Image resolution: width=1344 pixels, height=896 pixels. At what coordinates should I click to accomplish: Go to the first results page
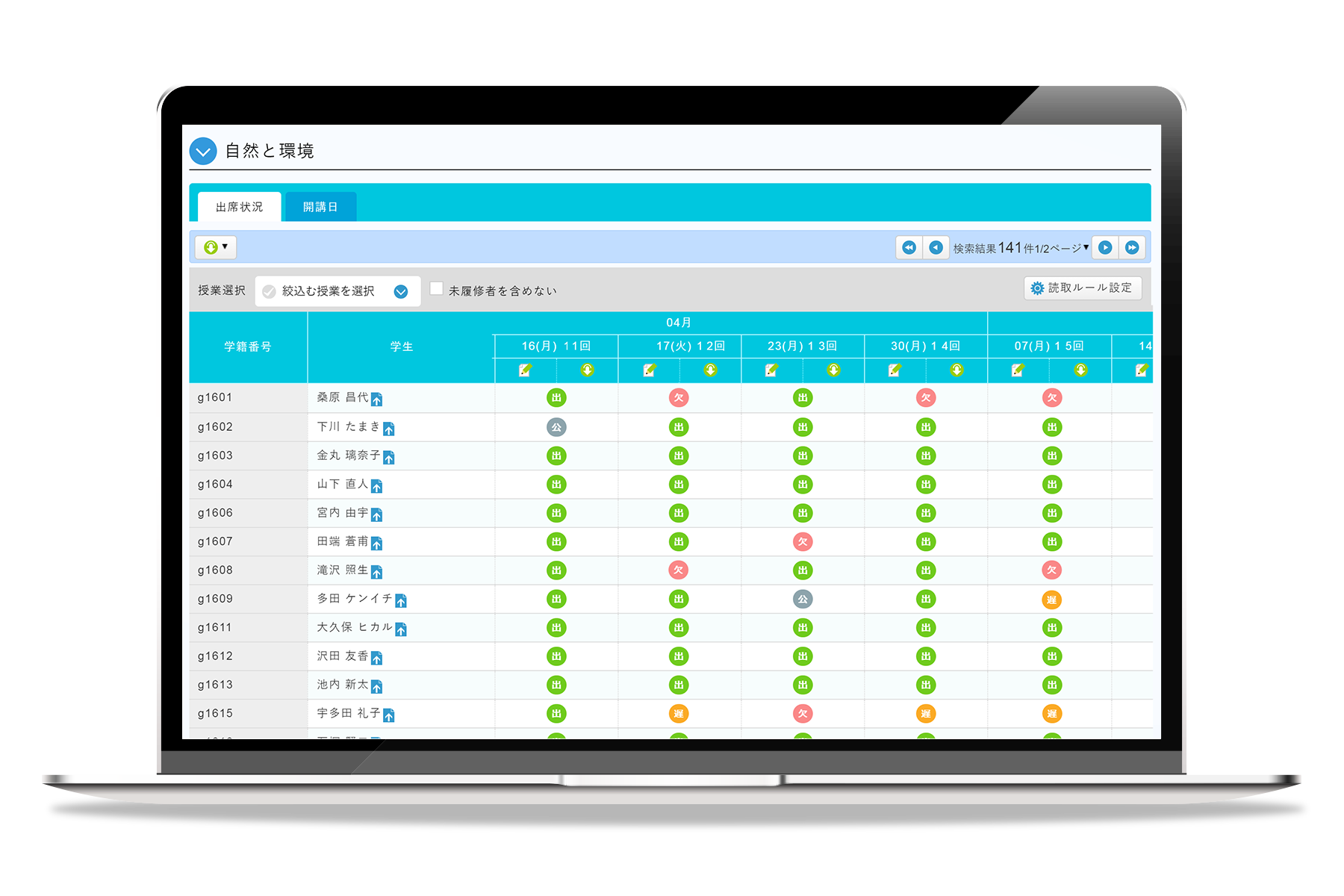point(909,248)
